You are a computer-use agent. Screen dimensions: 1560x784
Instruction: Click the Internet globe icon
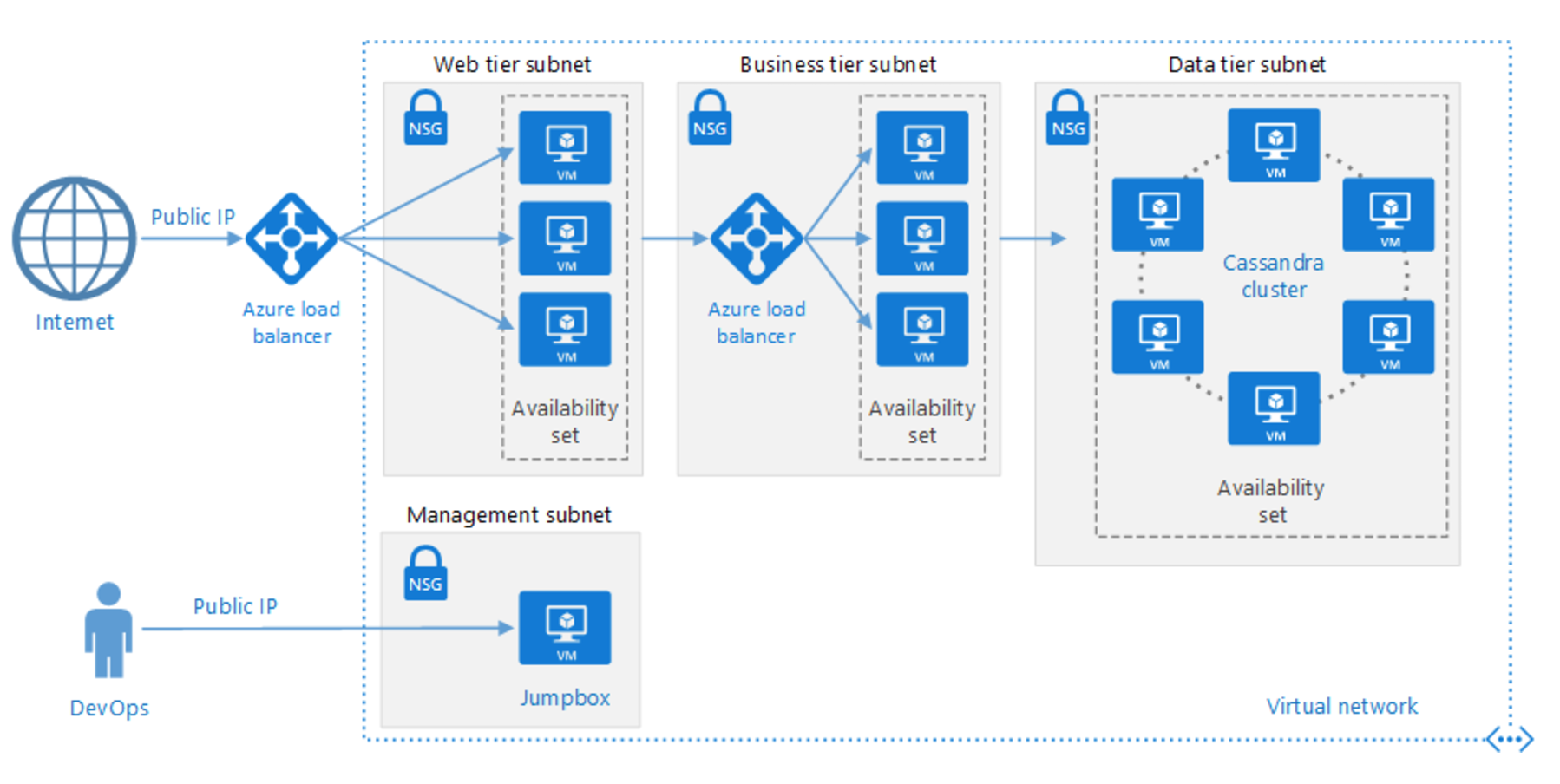75,238
